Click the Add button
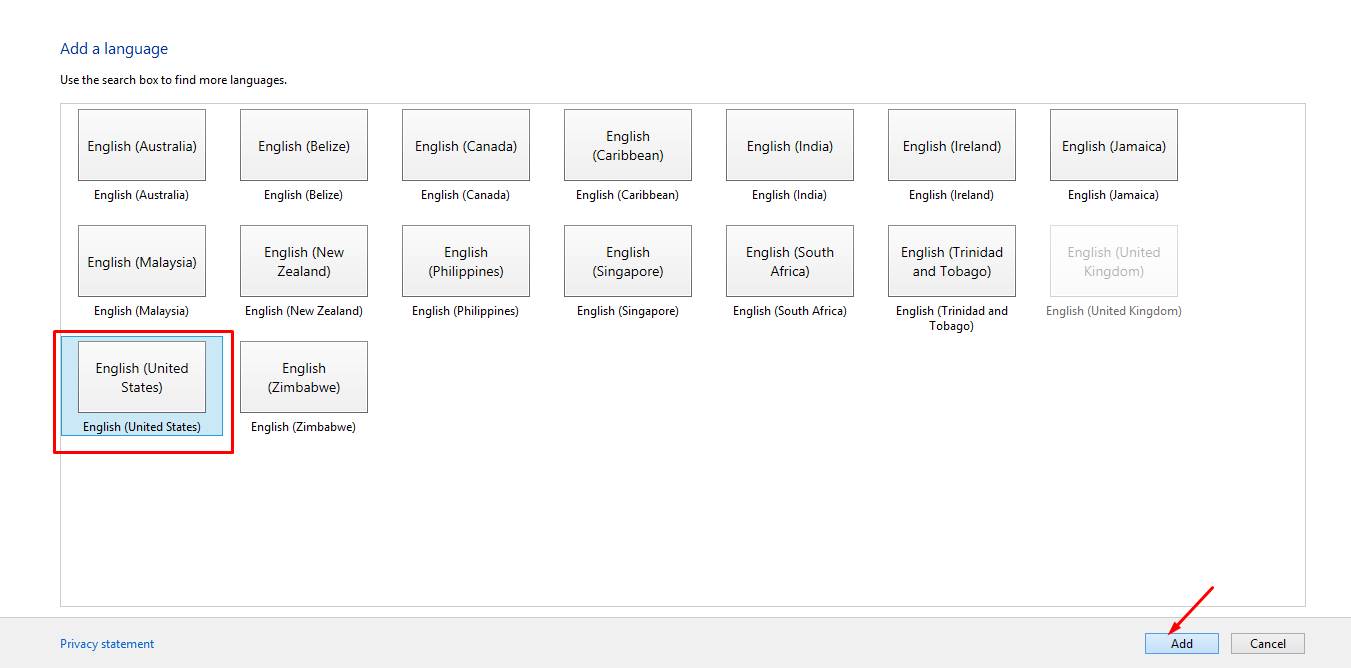 coord(1182,644)
